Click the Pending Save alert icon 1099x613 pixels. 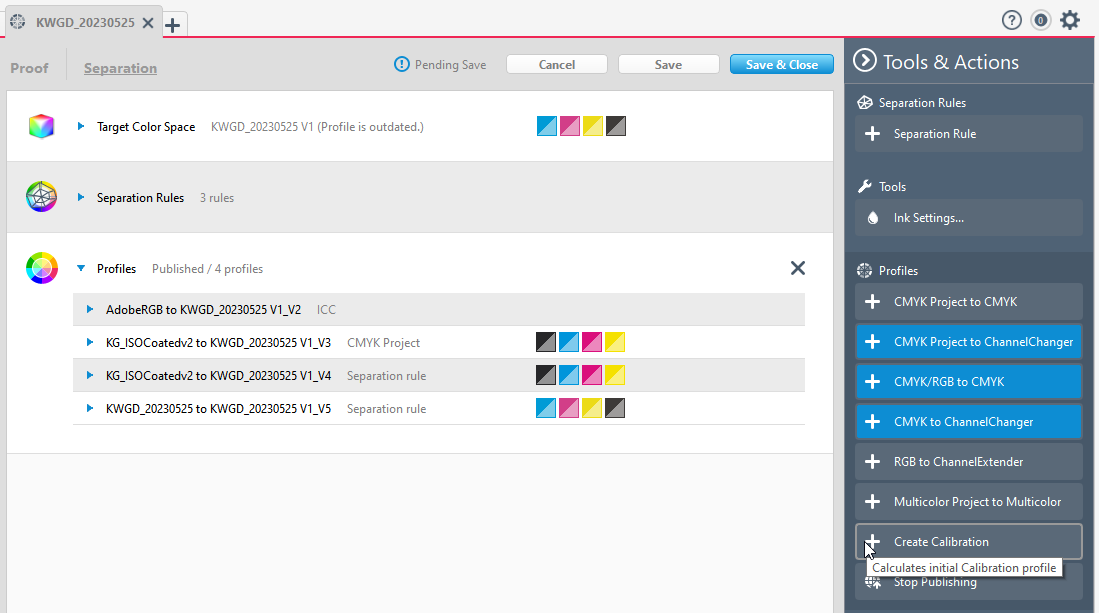pos(401,64)
